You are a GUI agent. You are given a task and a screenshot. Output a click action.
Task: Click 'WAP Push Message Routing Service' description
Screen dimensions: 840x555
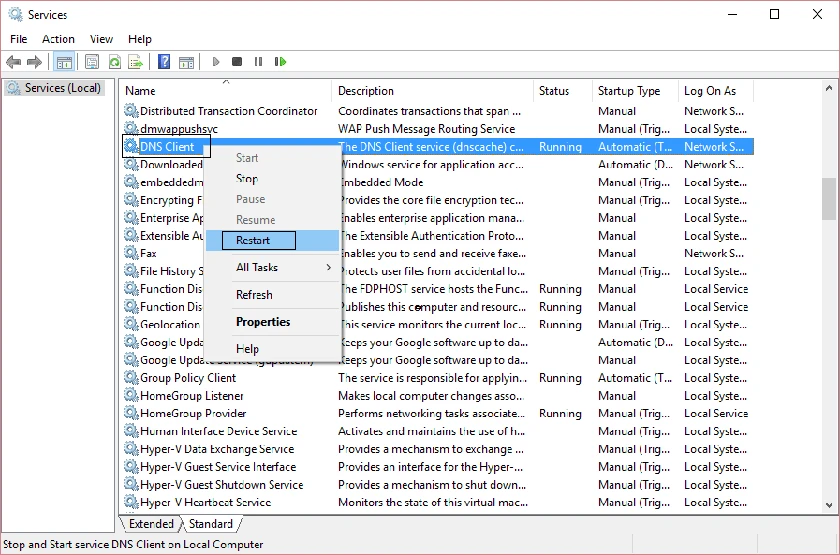point(426,129)
